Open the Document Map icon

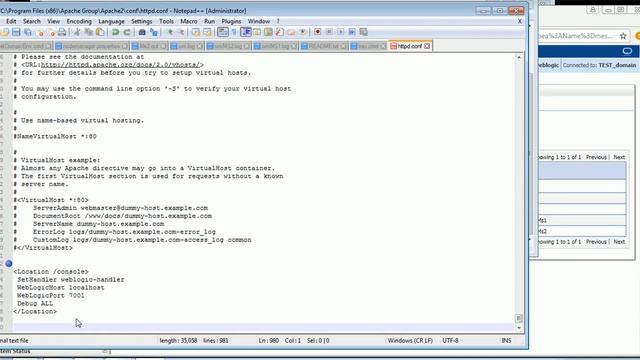click(x=268, y=32)
